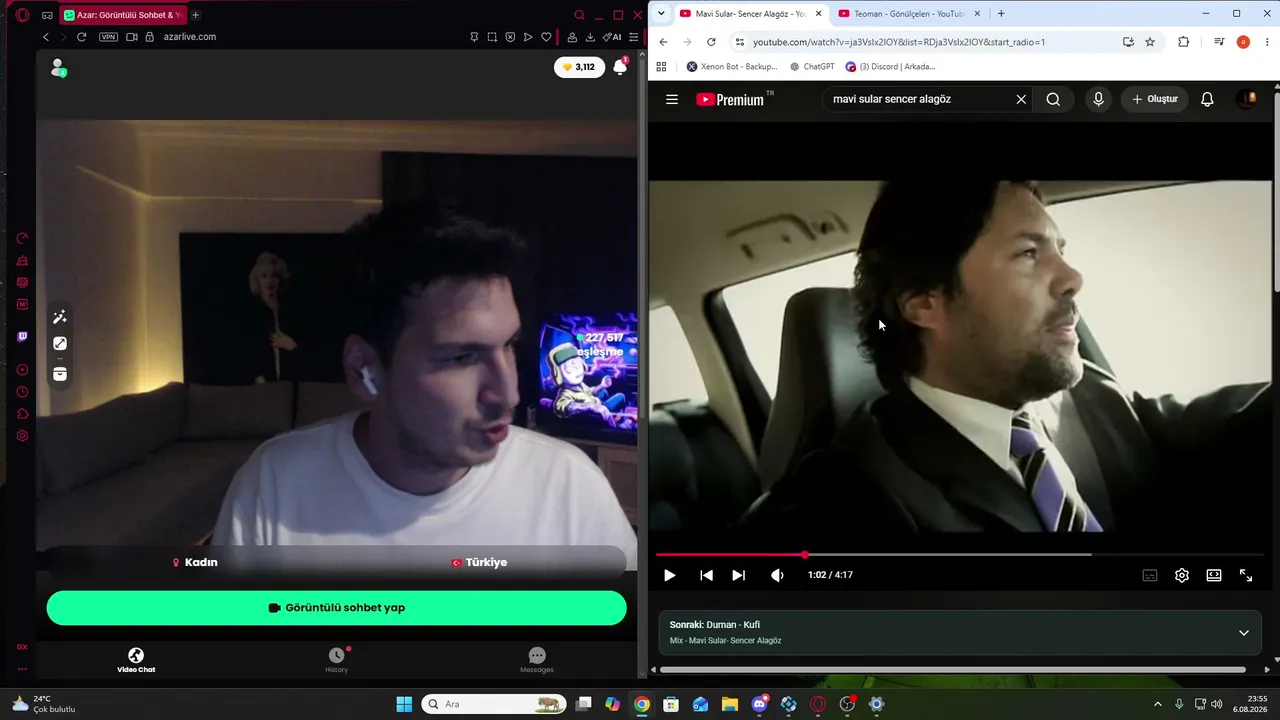Open YouTube player settings gear
The image size is (1280, 720).
pyautogui.click(x=1182, y=575)
